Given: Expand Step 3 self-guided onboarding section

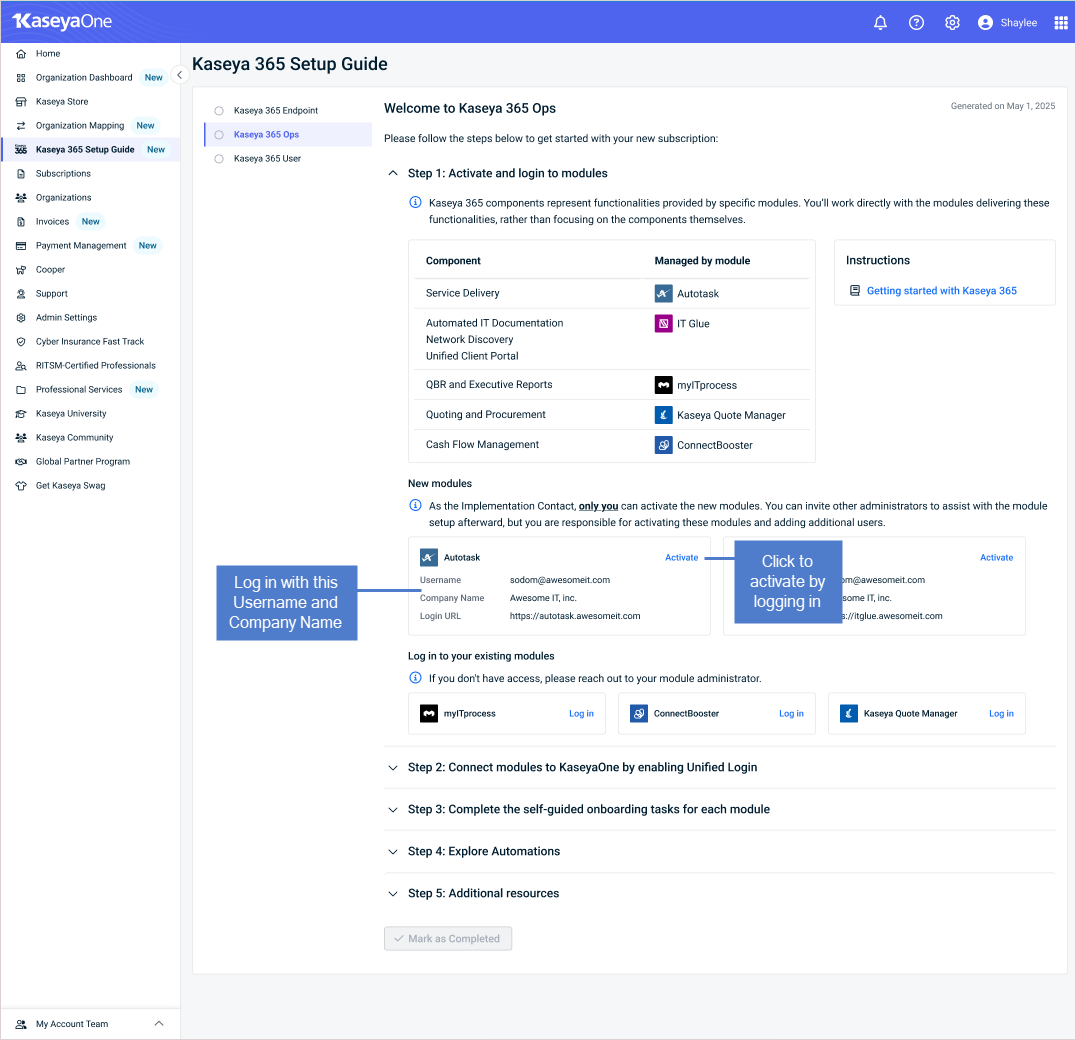Looking at the screenshot, I should coord(393,809).
